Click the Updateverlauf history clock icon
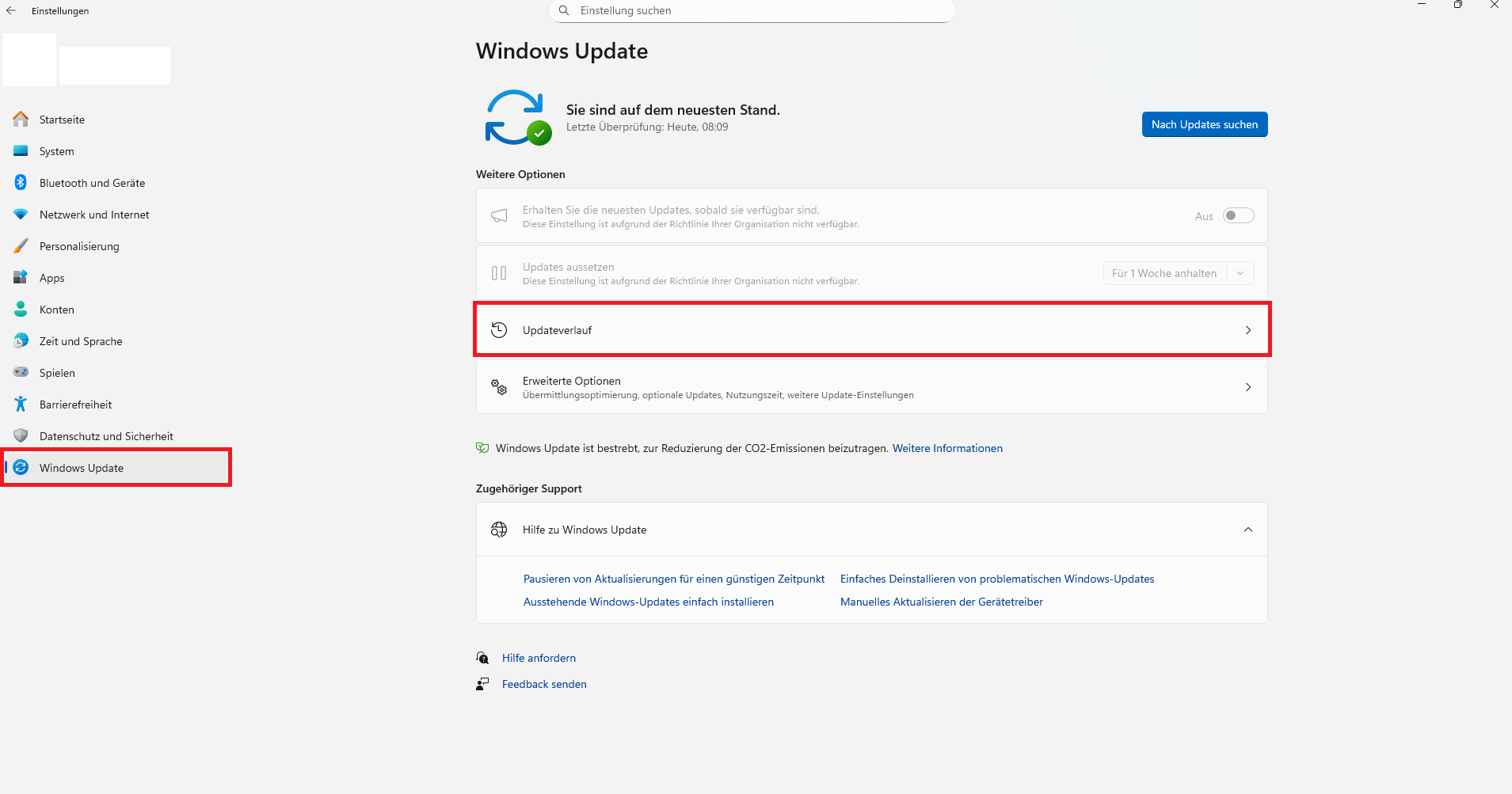Viewport: 1512px width, 794px height. point(499,330)
